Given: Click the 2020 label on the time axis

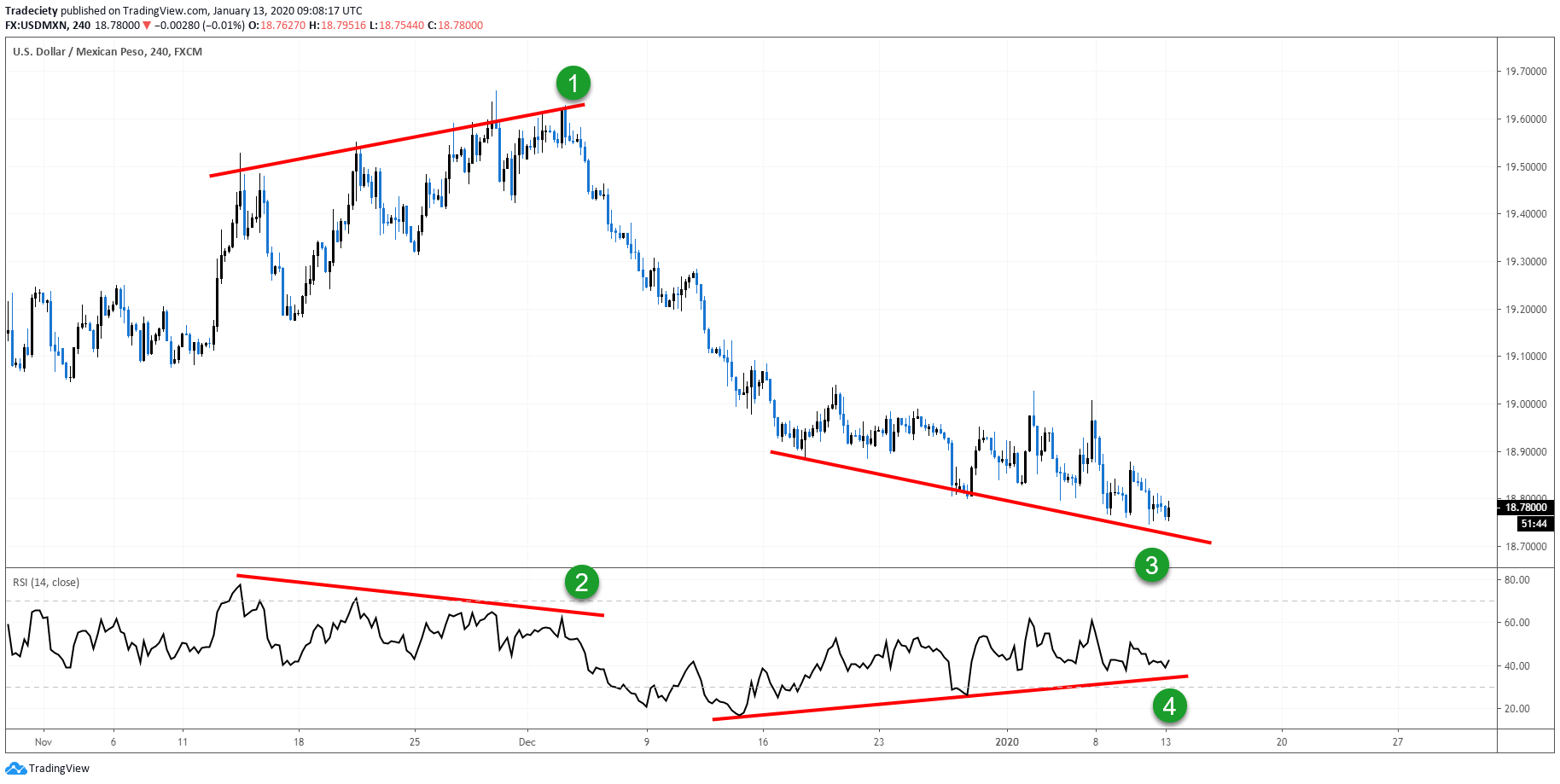Looking at the screenshot, I should 1007,742.
